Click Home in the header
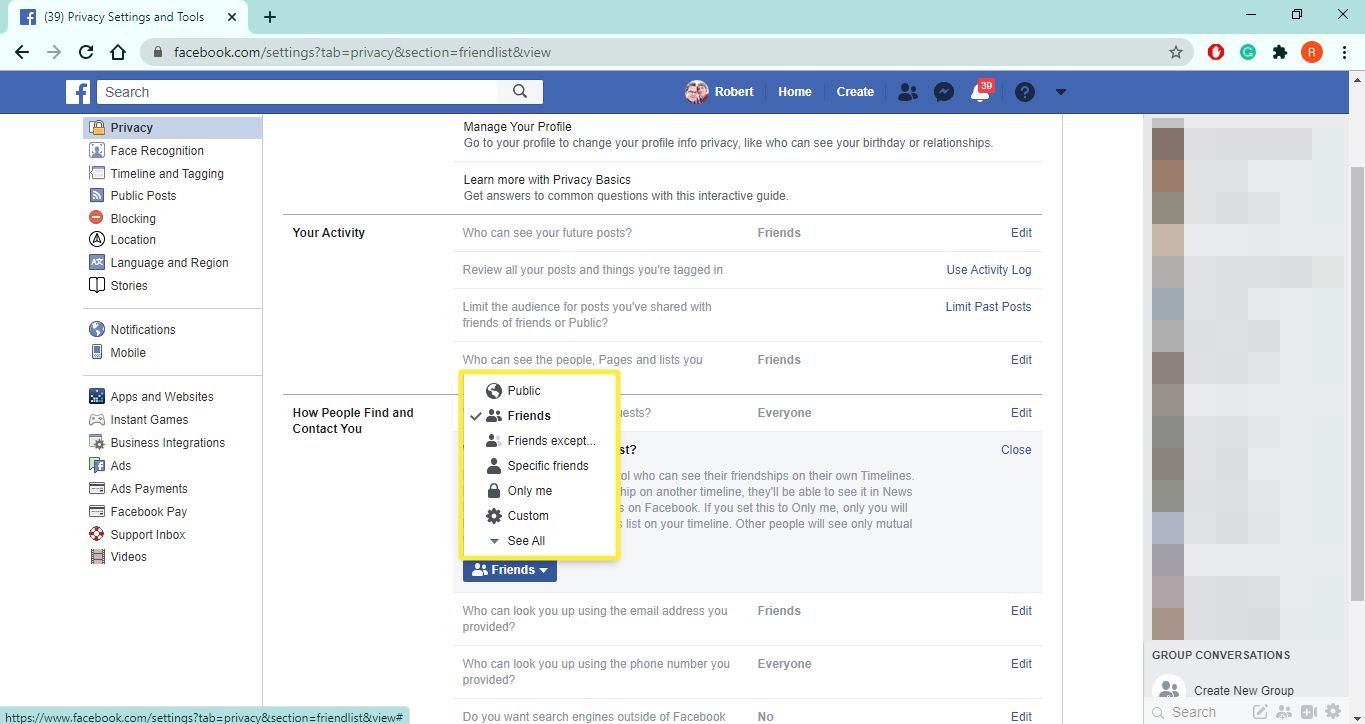This screenshot has height=724, width=1365. [795, 92]
